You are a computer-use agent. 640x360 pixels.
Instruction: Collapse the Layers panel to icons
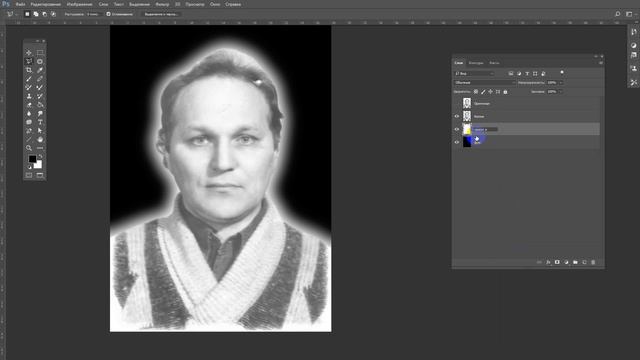point(596,56)
